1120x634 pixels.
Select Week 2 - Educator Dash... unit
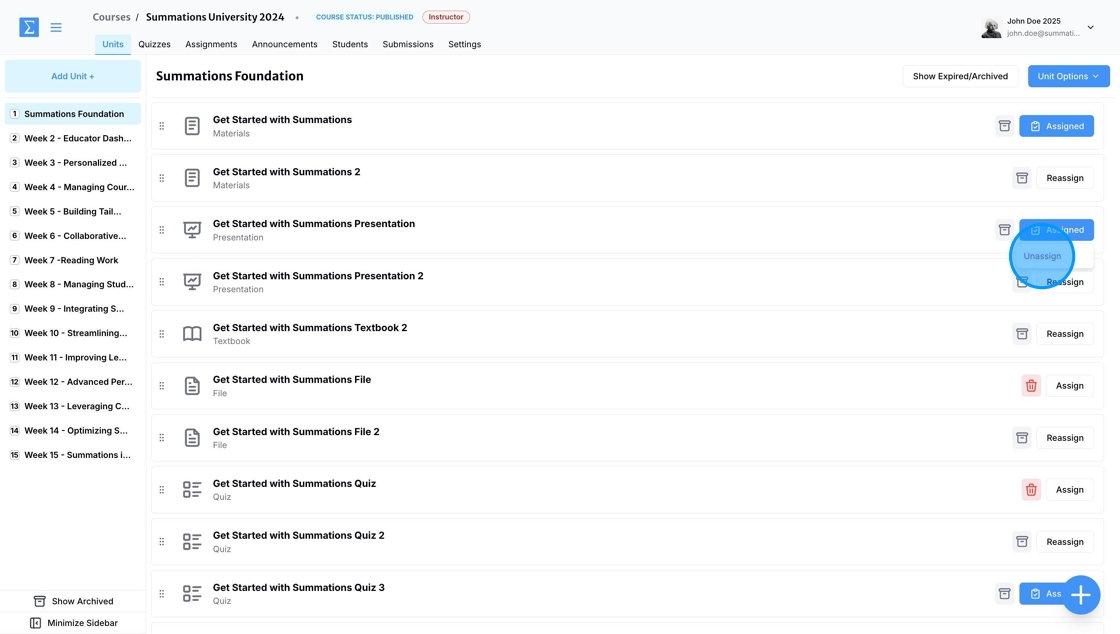click(x=73, y=138)
